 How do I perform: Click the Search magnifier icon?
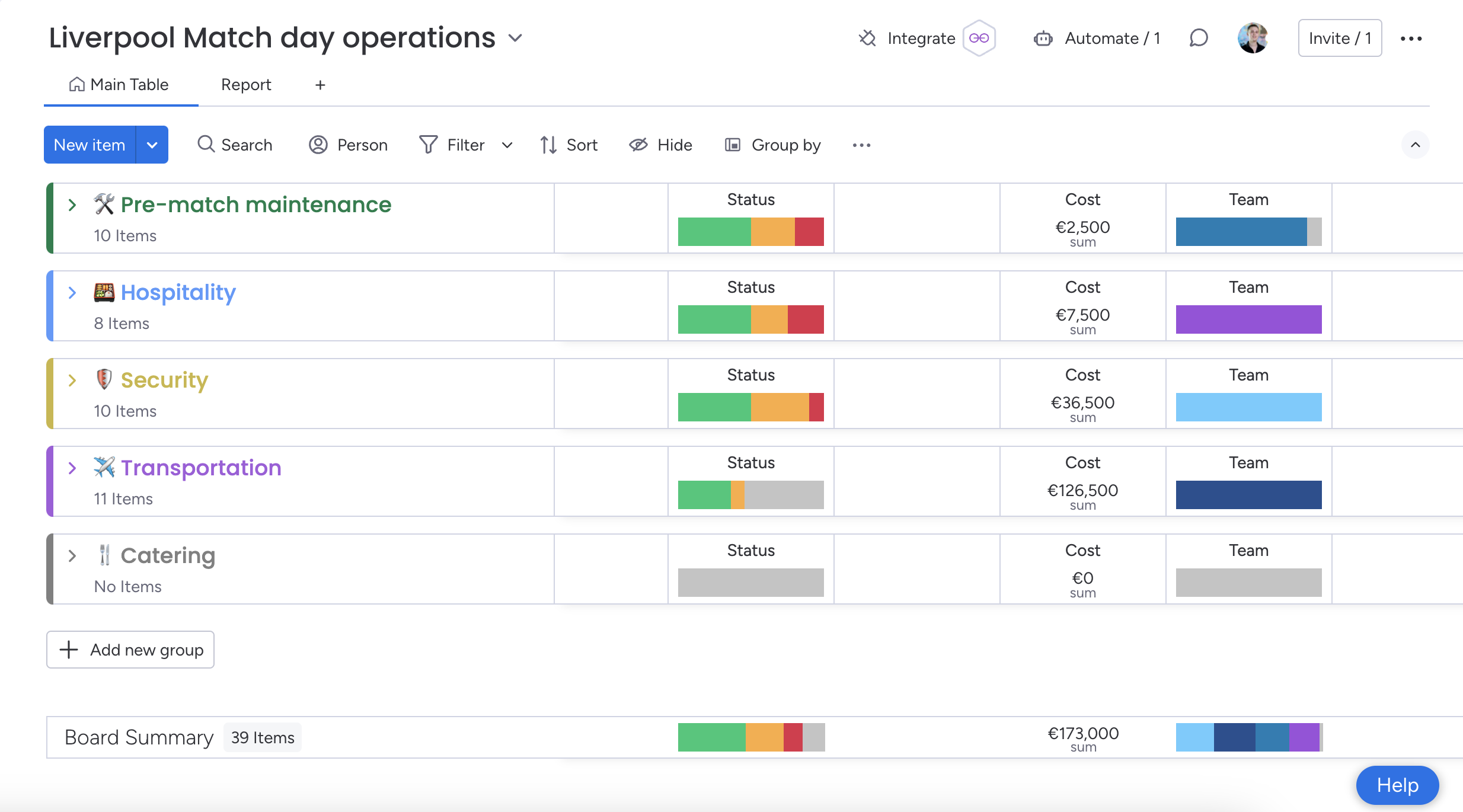[206, 145]
